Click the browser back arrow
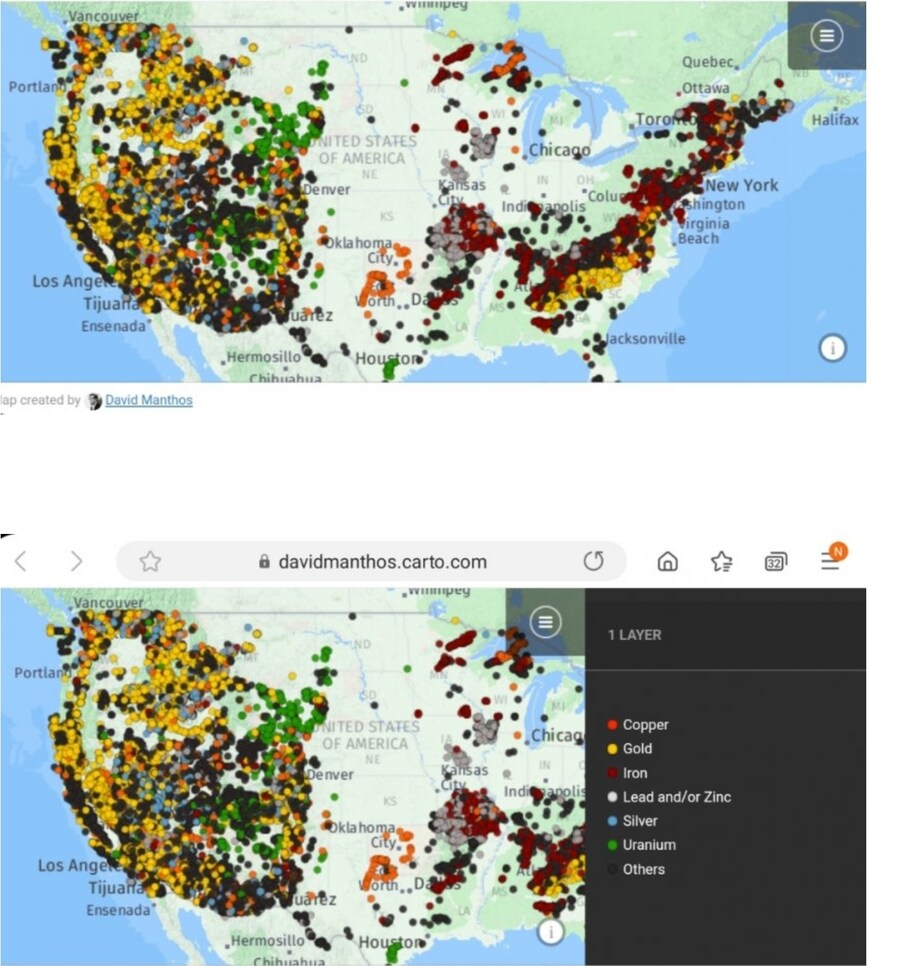The image size is (900, 966). [21, 561]
